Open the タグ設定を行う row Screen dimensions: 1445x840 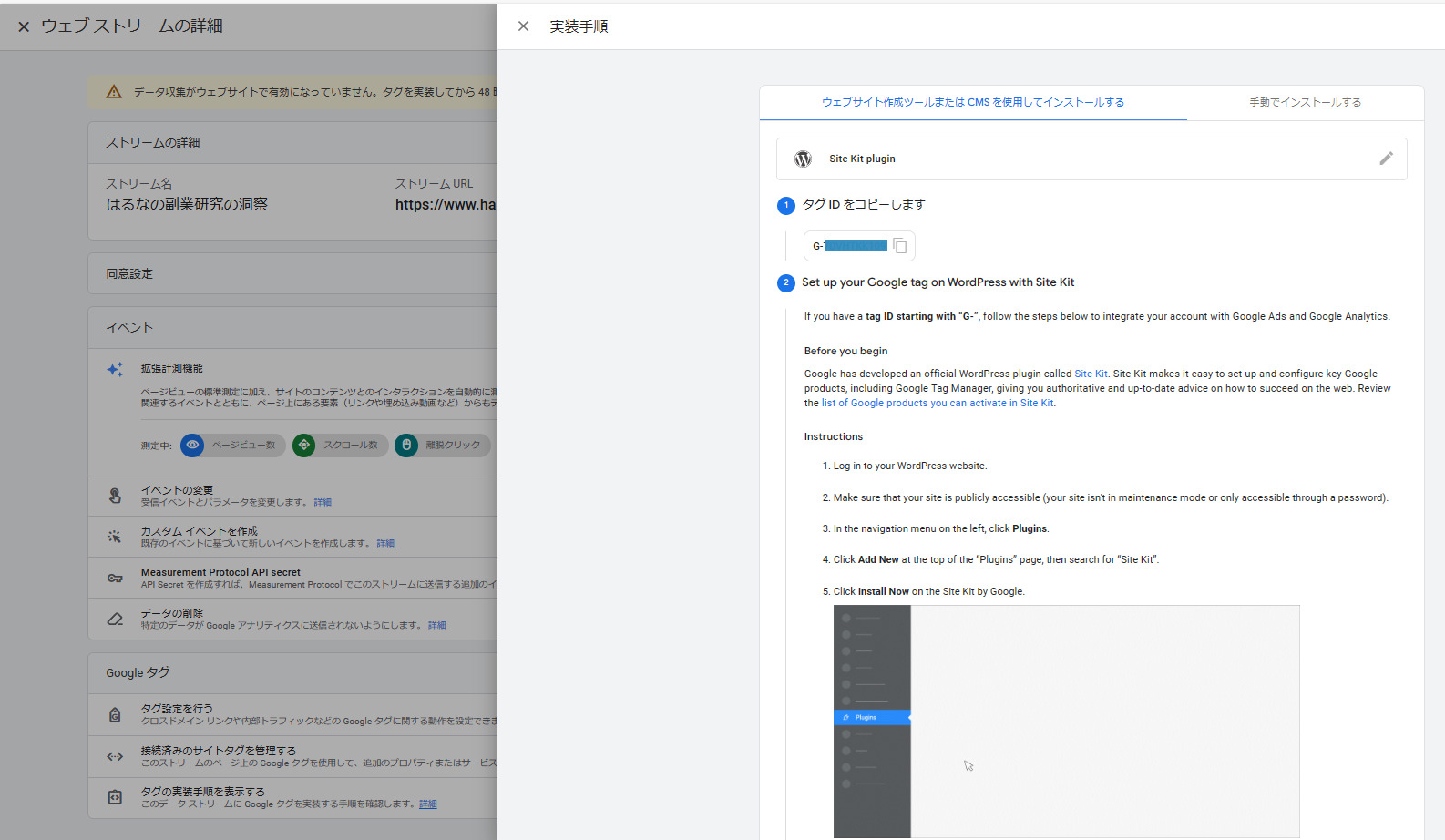pos(292,714)
